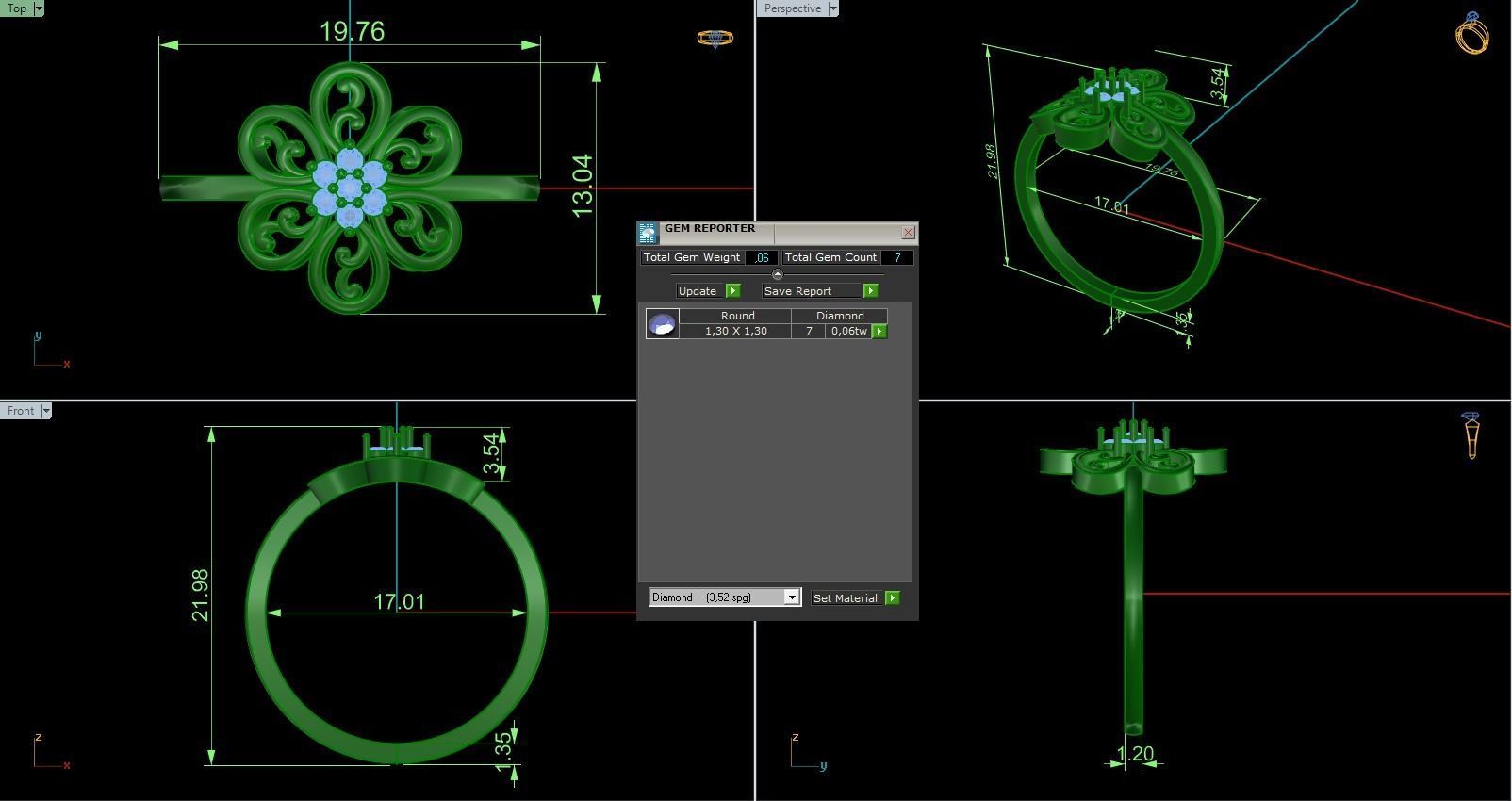
Task: Click the 1.20 dimension in right viewport
Action: 1135,754
